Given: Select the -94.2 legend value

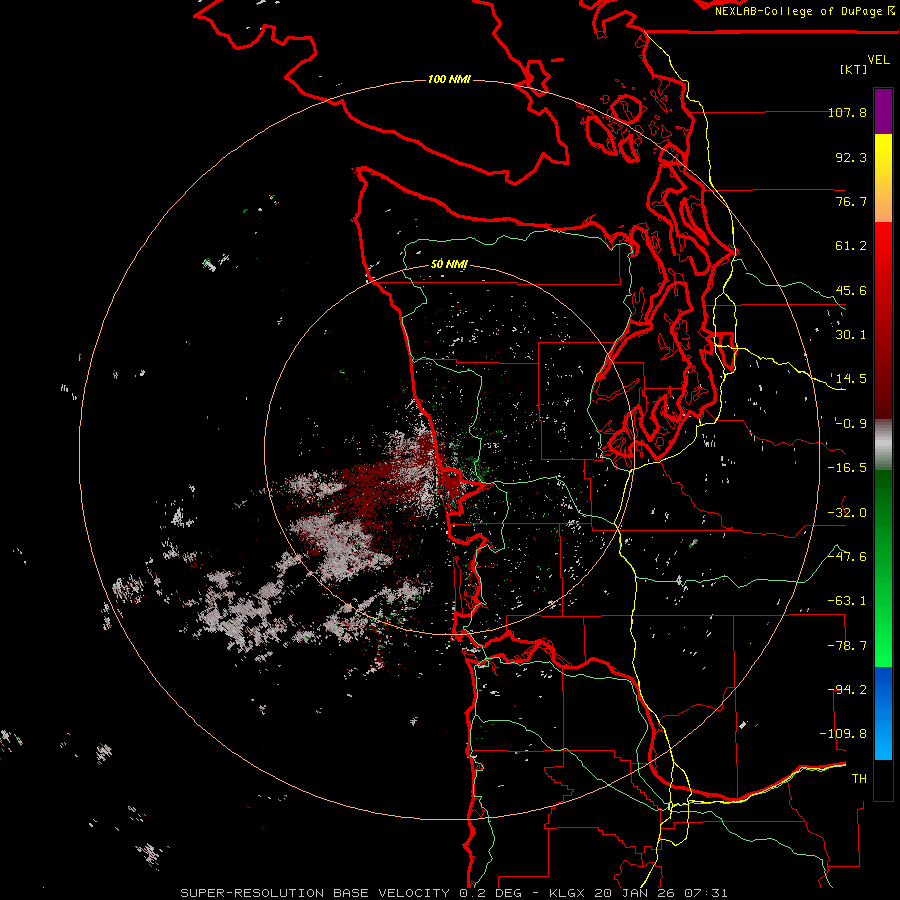Looking at the screenshot, I should click(x=847, y=690).
